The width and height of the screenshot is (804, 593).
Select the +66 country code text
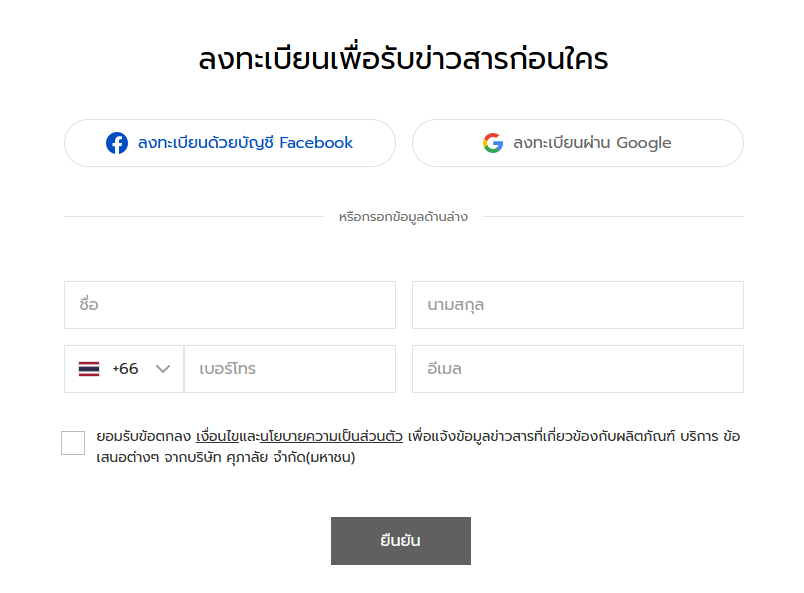(x=126, y=369)
